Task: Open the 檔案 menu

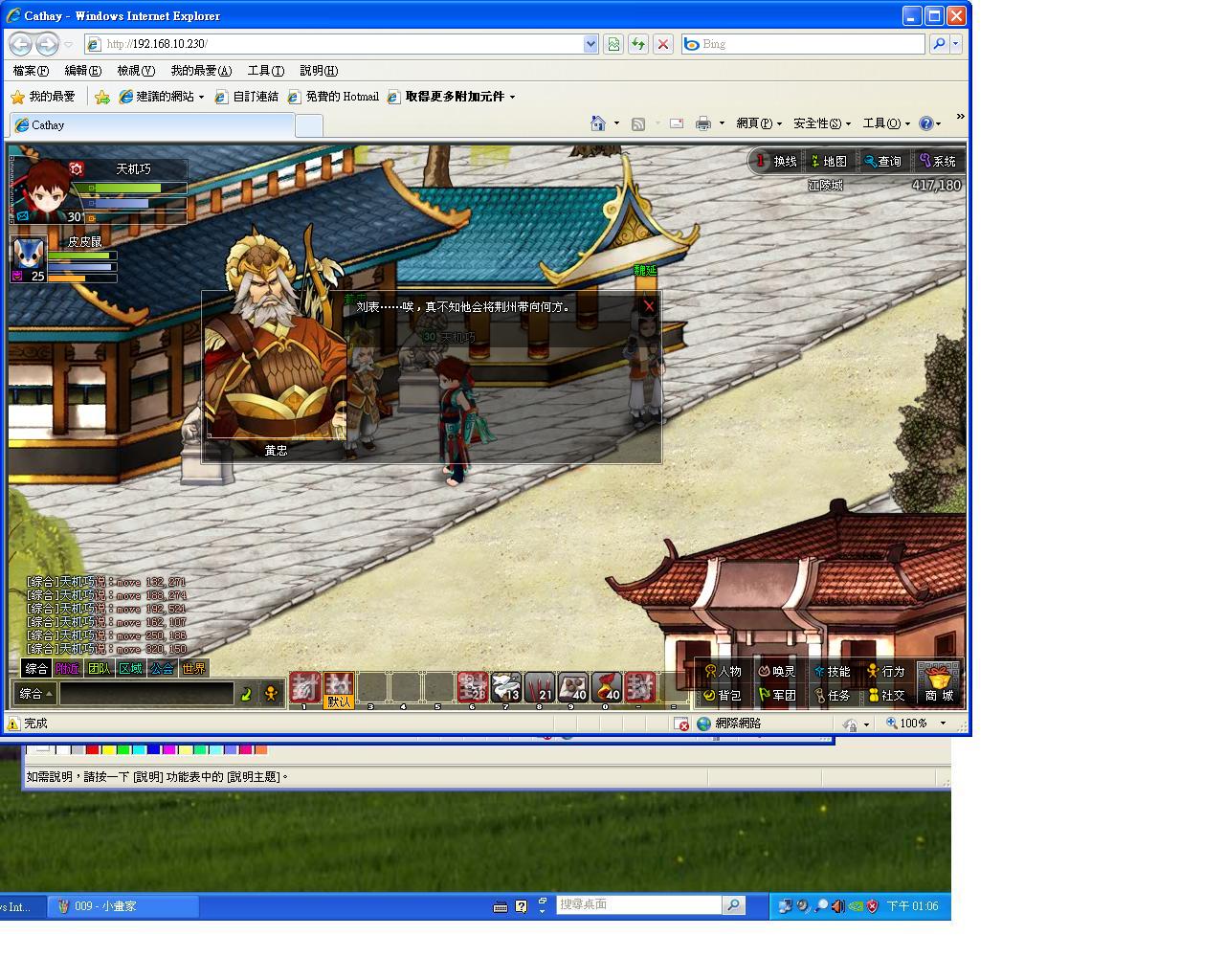Action: (x=31, y=71)
